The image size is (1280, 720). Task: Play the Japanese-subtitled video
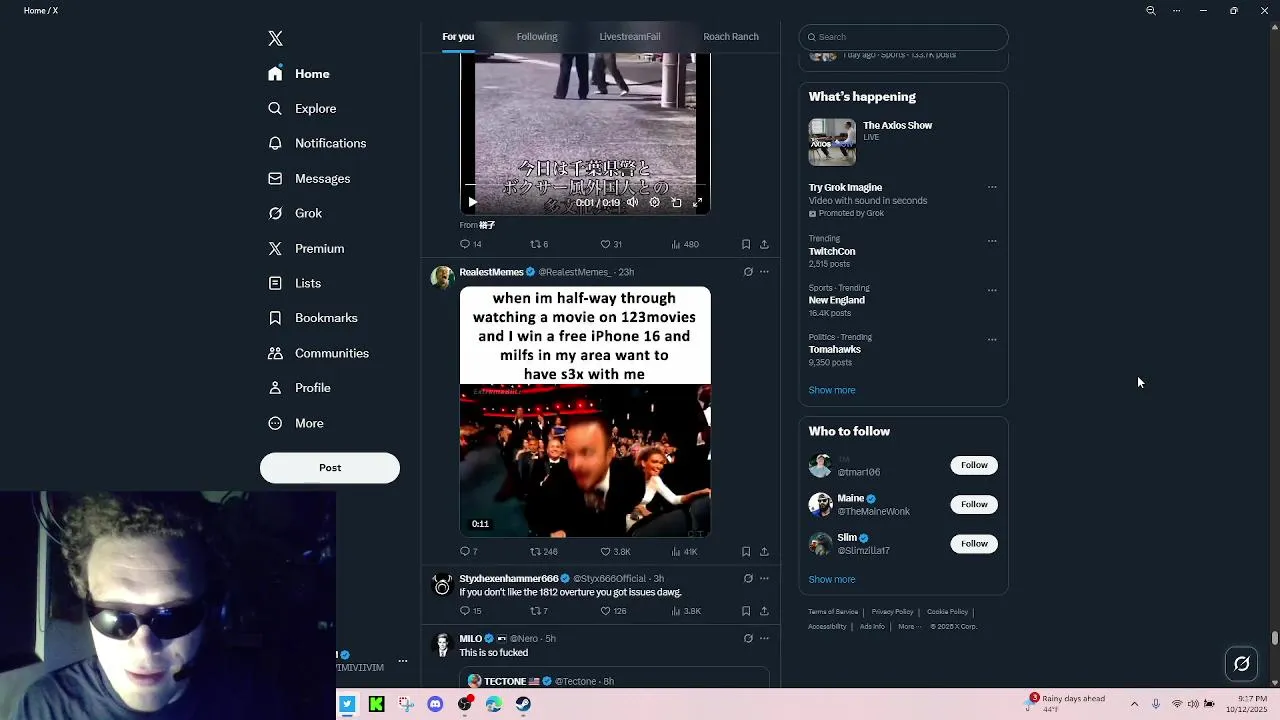473,202
